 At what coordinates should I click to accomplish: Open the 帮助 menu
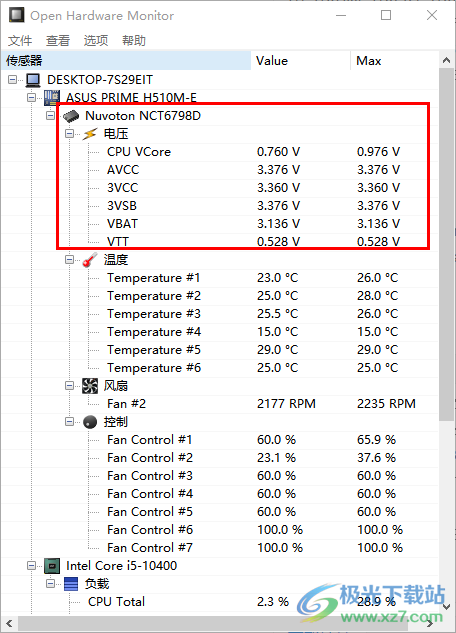pos(134,40)
